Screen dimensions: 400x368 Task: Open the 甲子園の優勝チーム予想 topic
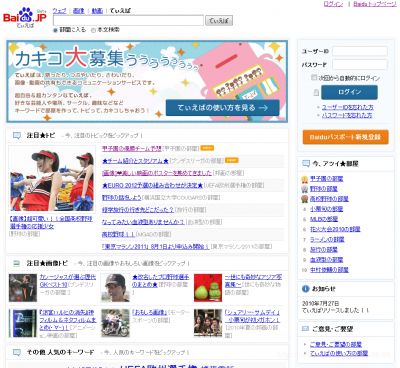[x=132, y=148]
